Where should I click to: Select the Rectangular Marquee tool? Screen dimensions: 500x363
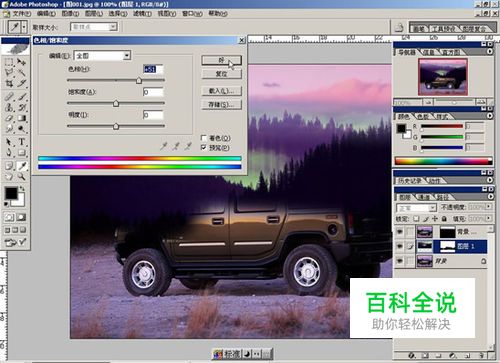click(9, 62)
